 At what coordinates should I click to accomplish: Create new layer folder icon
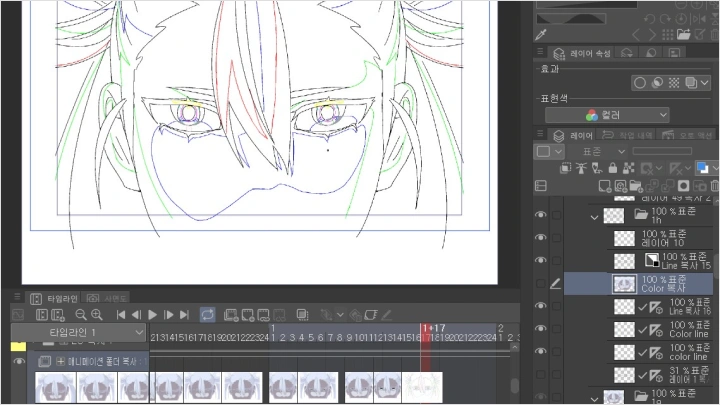636,186
